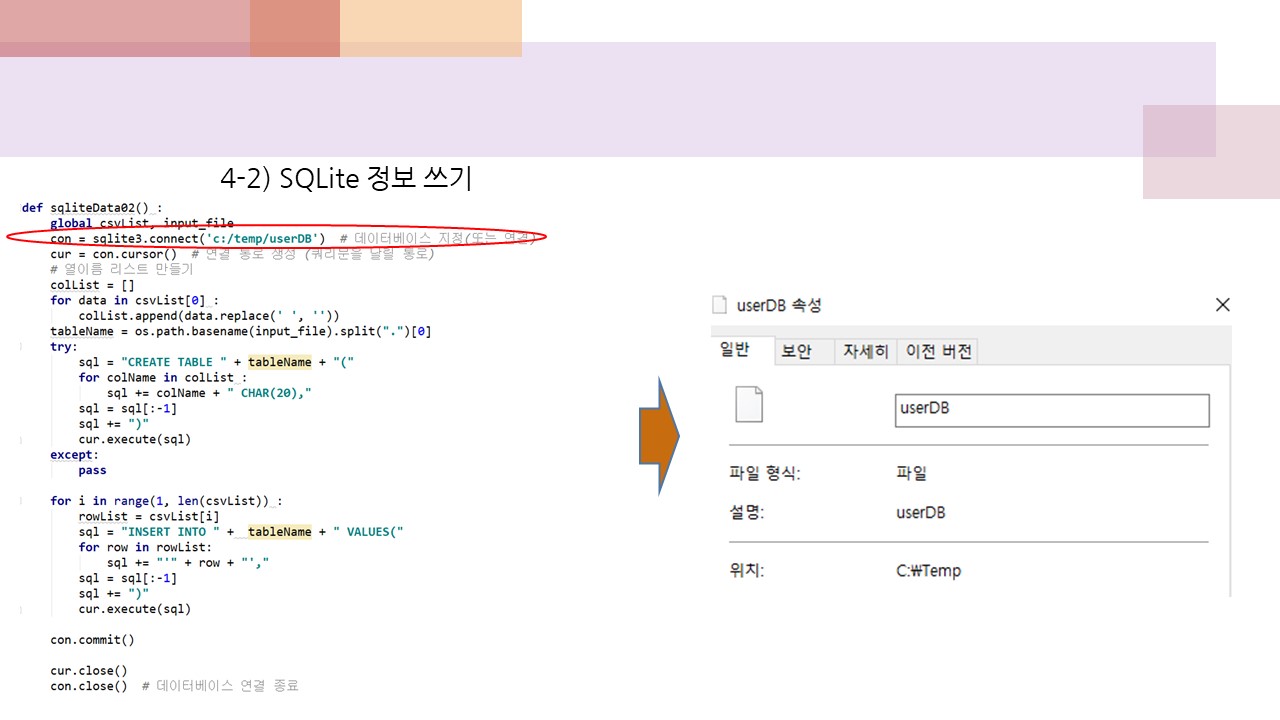View the 이전 버전 tab
The image size is (1280, 720).
coord(938,351)
